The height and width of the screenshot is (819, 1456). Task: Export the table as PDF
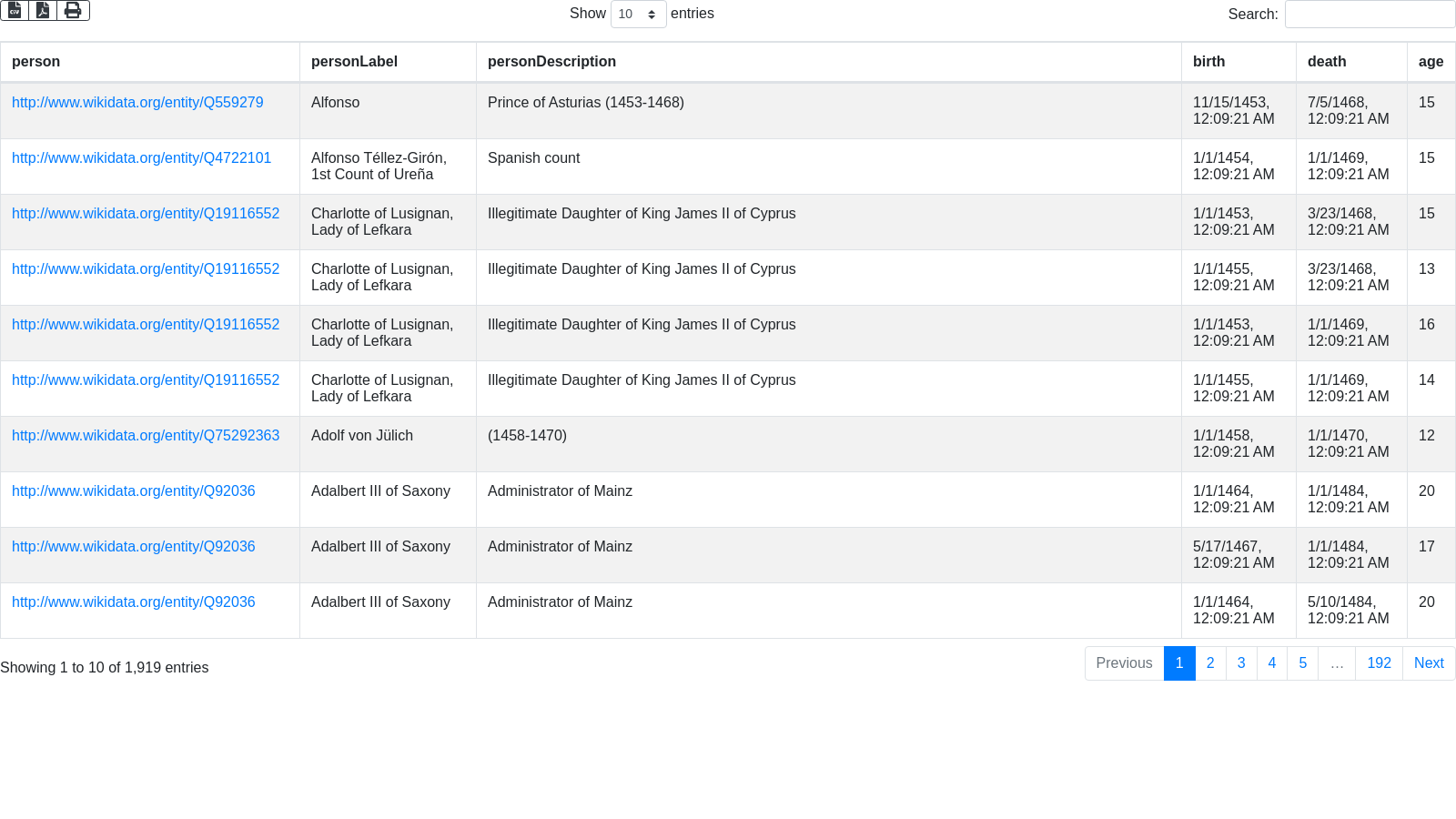coord(43,11)
